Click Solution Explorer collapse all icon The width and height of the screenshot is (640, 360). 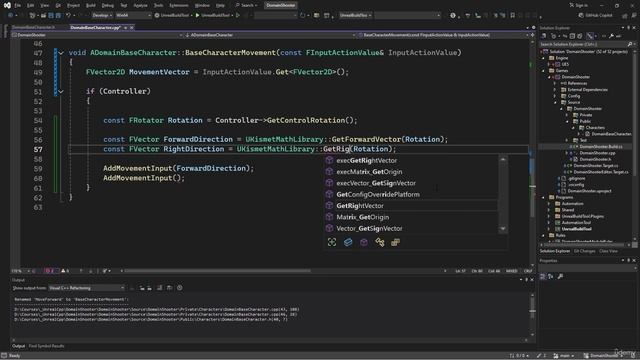point(572,36)
